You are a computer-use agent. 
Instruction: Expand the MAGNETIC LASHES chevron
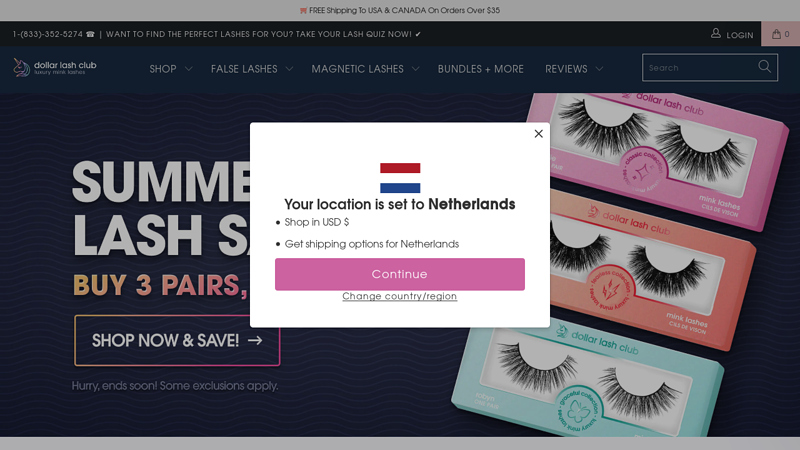(415, 69)
